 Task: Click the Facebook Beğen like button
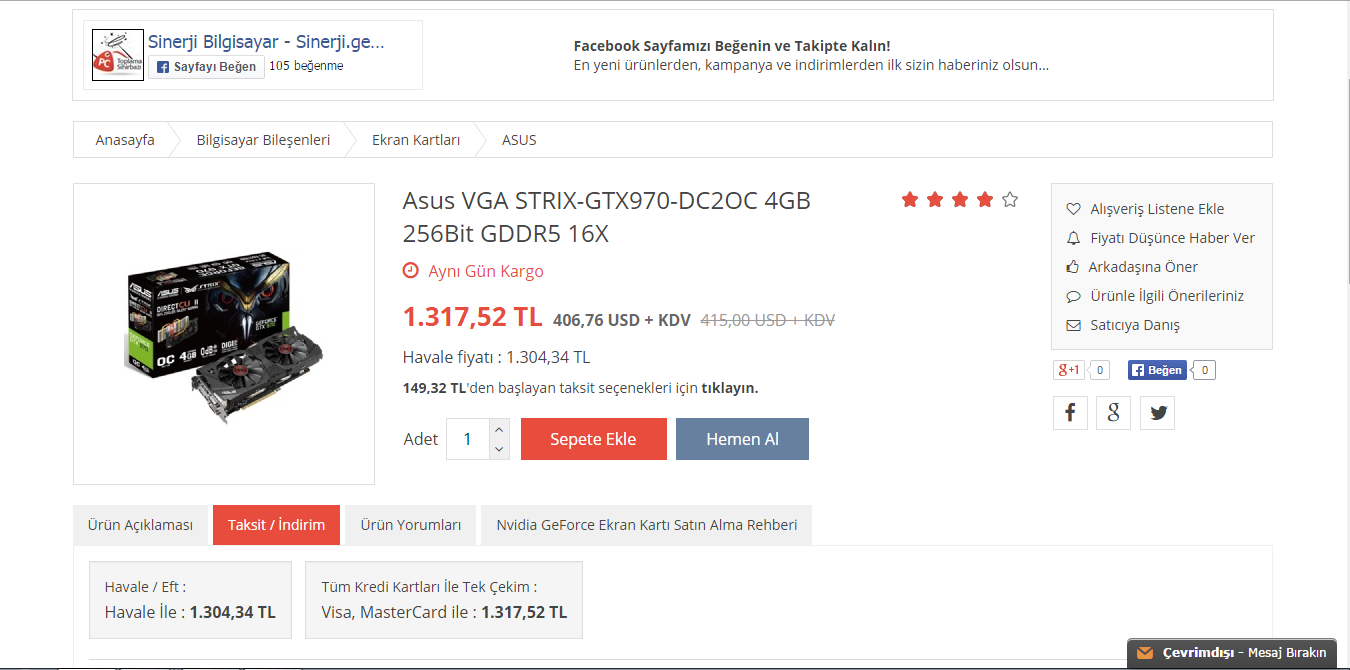tap(1157, 370)
